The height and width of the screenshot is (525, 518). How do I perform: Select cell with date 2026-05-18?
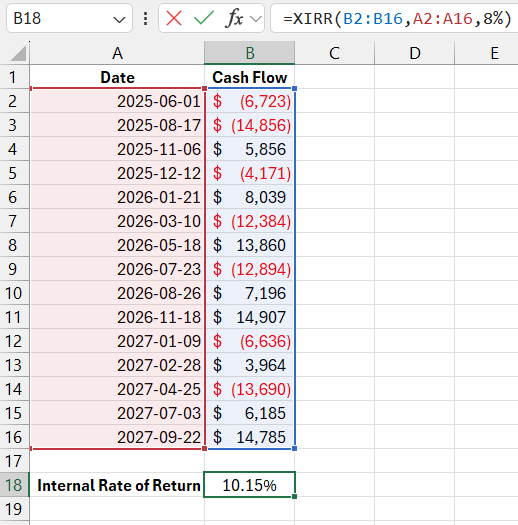(117, 245)
